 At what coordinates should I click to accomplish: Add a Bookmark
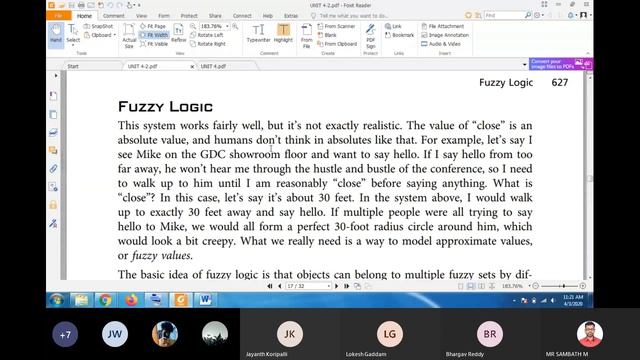click(400, 35)
